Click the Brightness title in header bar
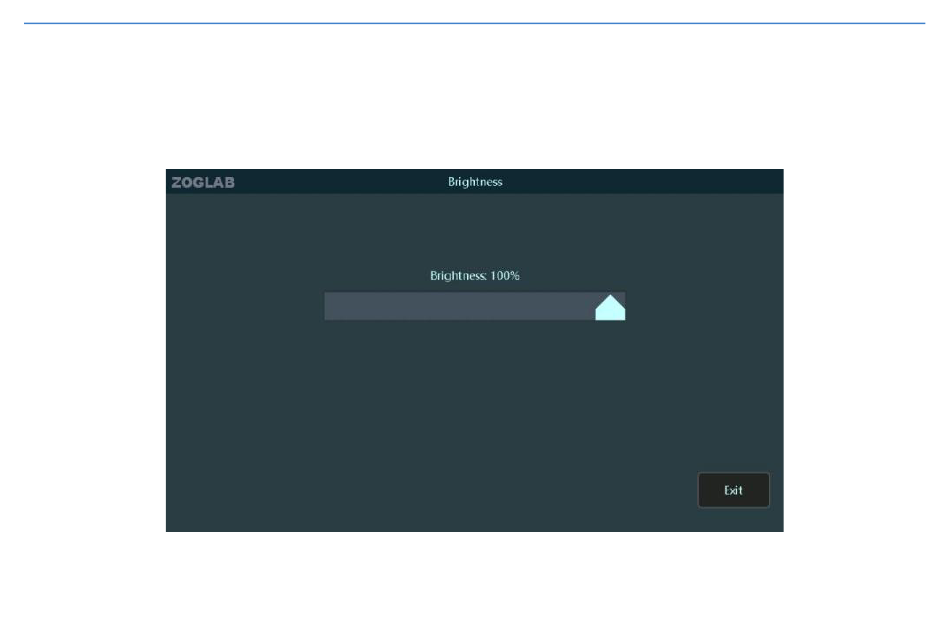 475,182
